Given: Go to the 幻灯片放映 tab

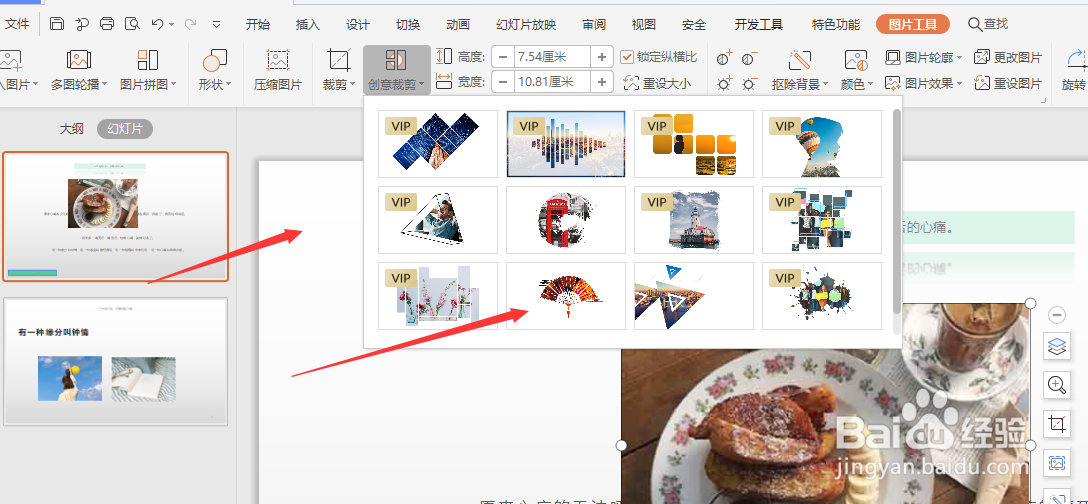Looking at the screenshot, I should (x=526, y=24).
